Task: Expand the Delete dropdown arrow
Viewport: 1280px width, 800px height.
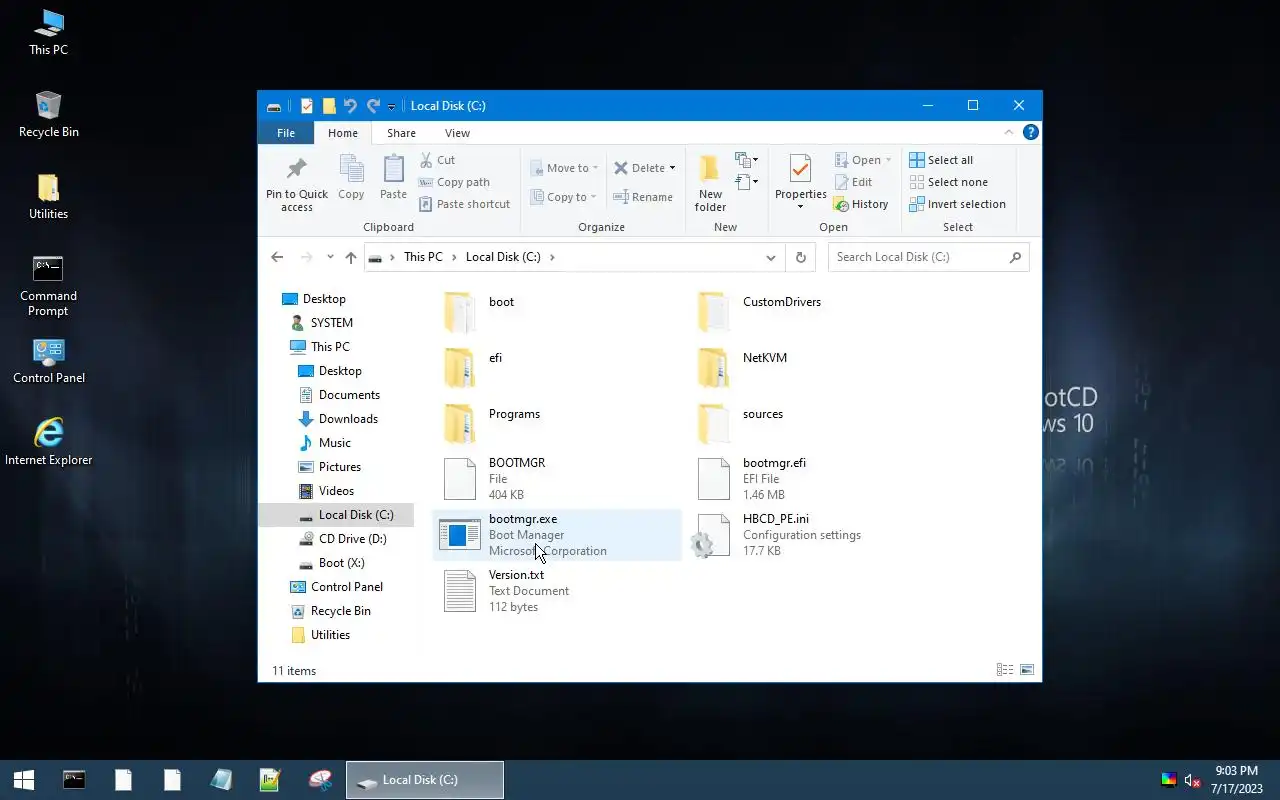Action: 672,168
